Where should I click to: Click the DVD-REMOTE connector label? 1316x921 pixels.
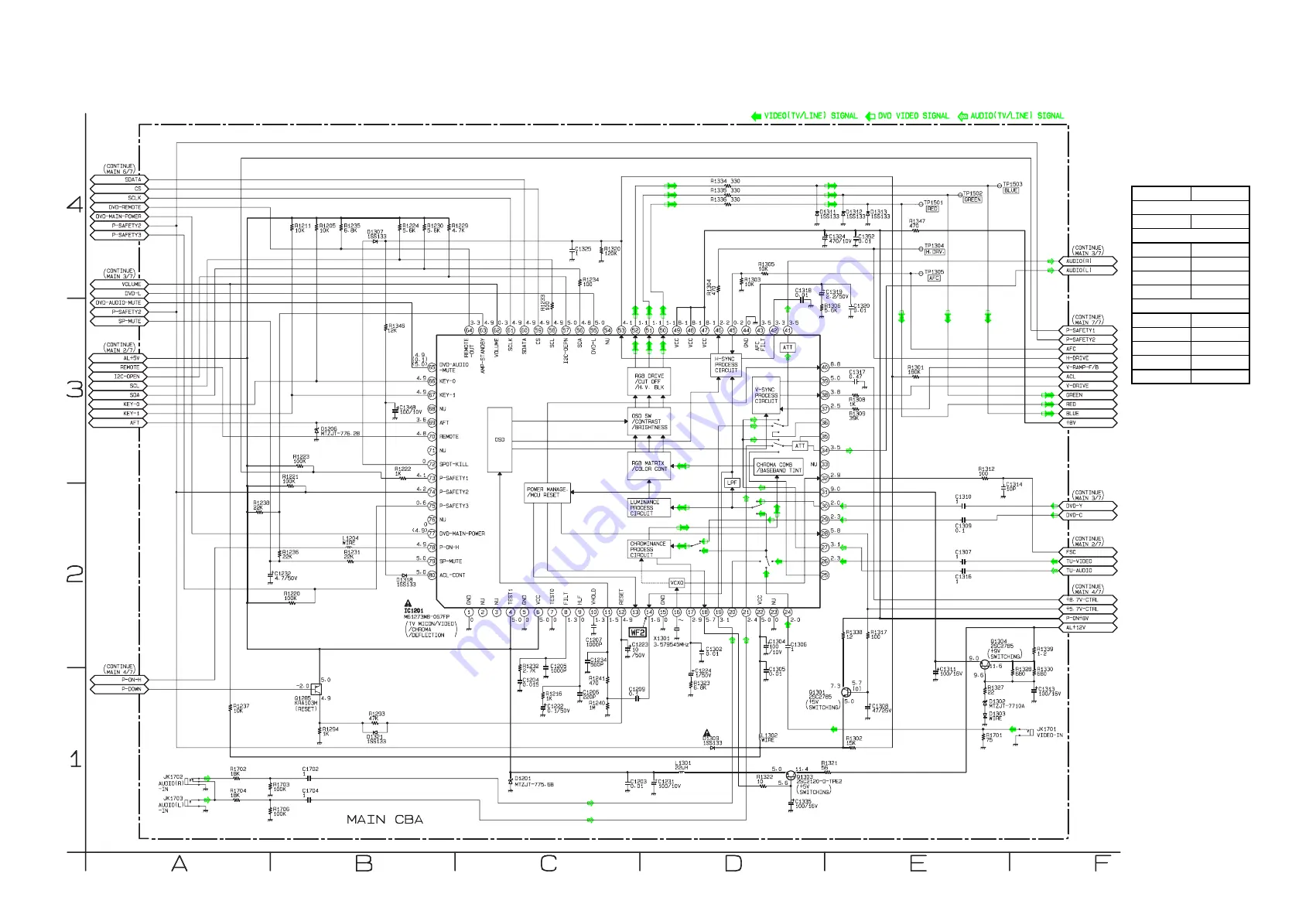coord(125,207)
